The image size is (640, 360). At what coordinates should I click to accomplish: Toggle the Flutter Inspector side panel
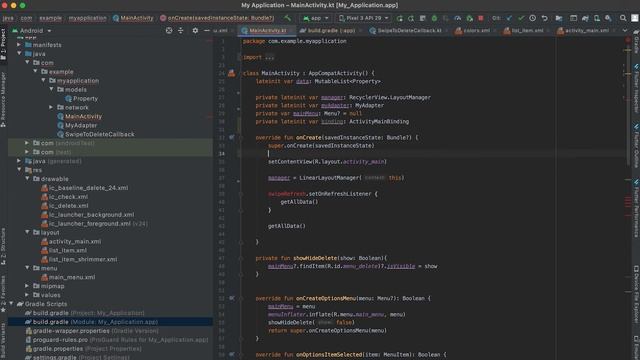tap(636, 88)
